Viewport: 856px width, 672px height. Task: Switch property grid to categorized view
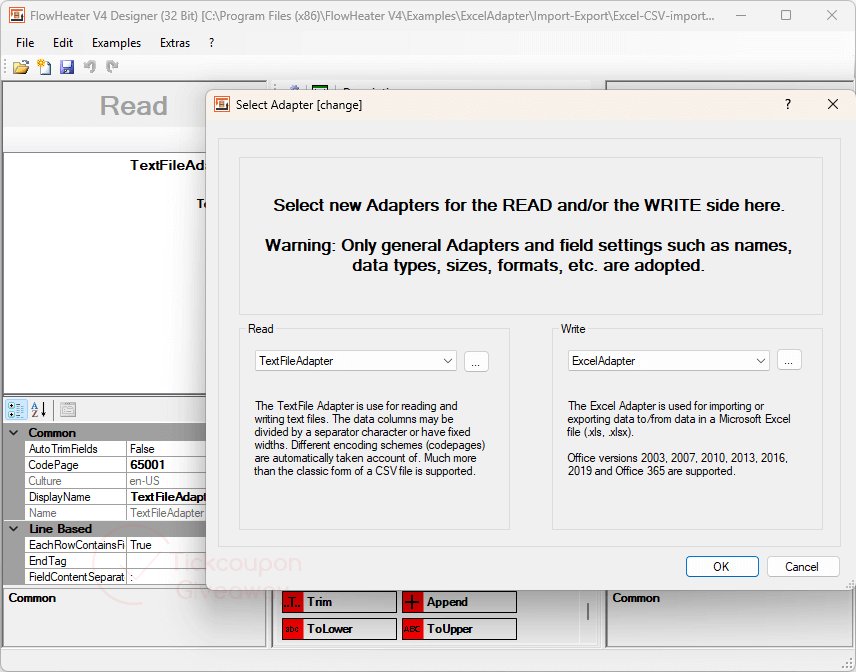[x=16, y=409]
